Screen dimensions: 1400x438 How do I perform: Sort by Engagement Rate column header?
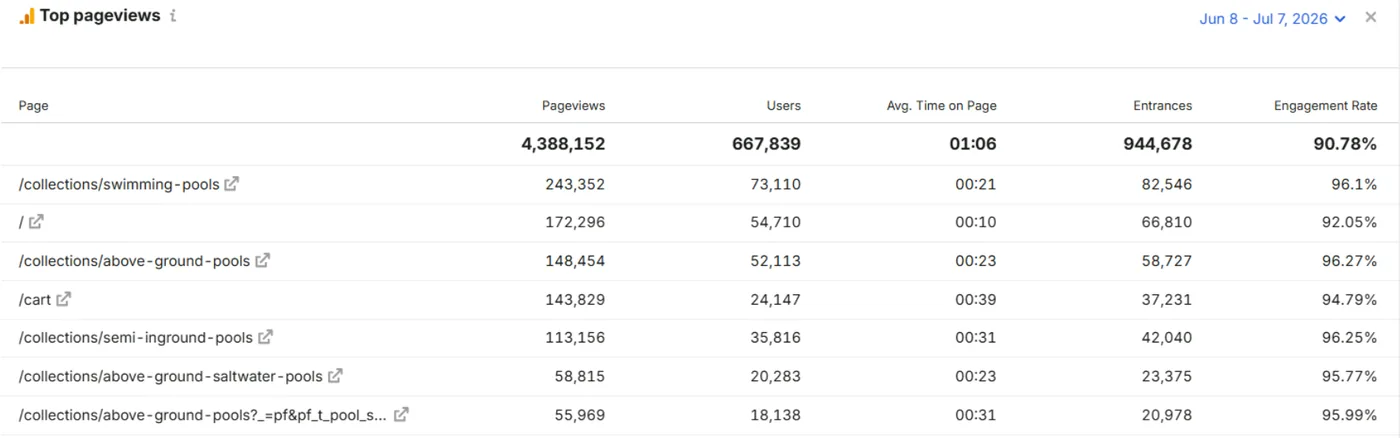[x=1325, y=105]
